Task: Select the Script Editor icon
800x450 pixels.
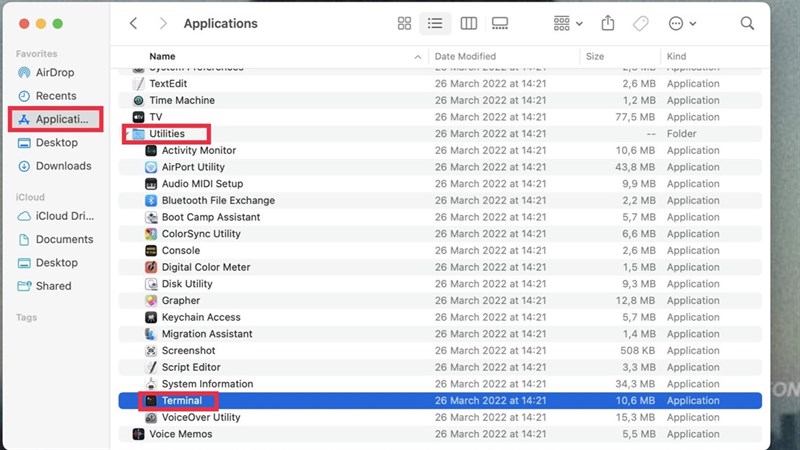Action: tap(151, 367)
